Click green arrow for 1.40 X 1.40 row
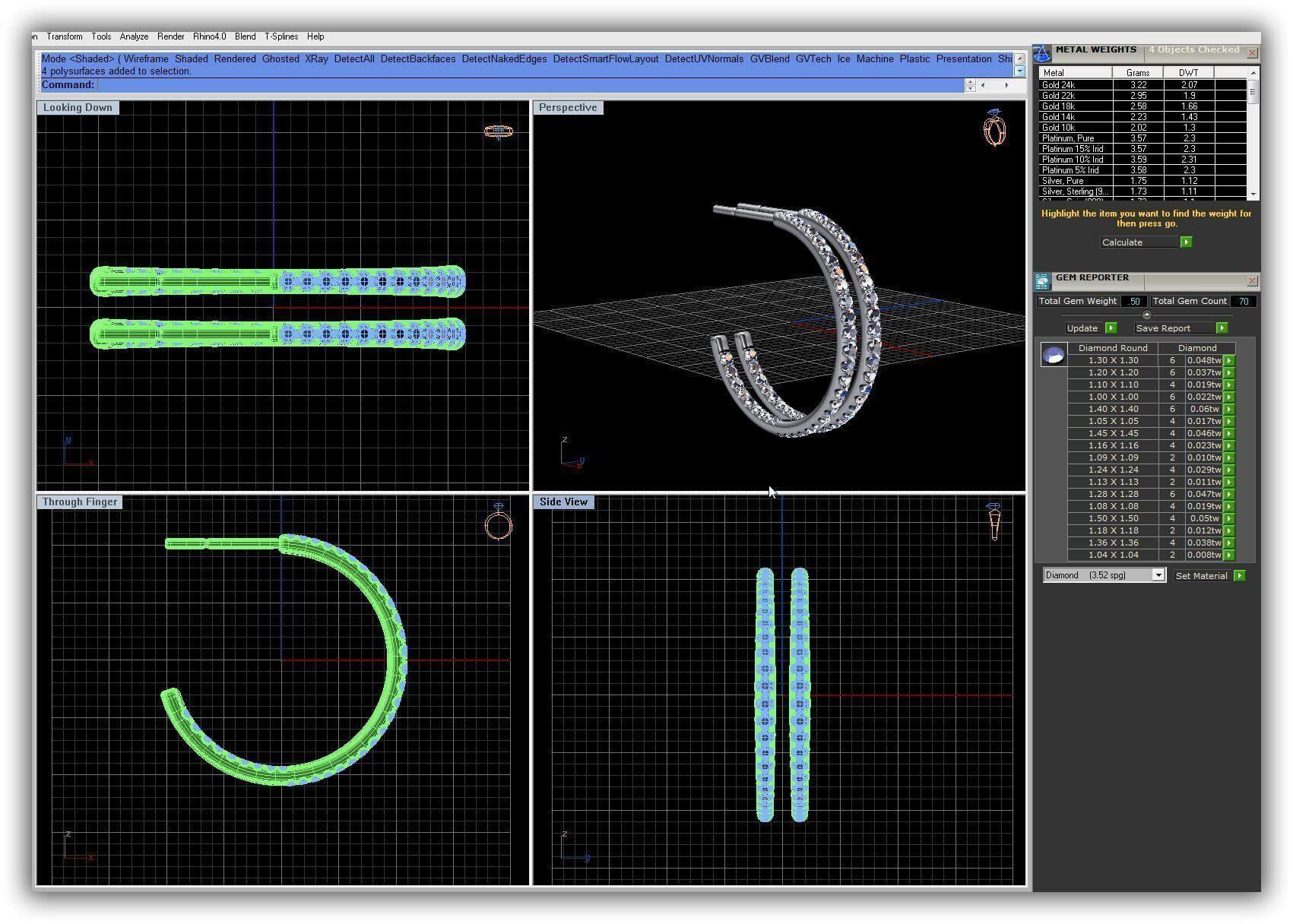 pyautogui.click(x=1229, y=409)
